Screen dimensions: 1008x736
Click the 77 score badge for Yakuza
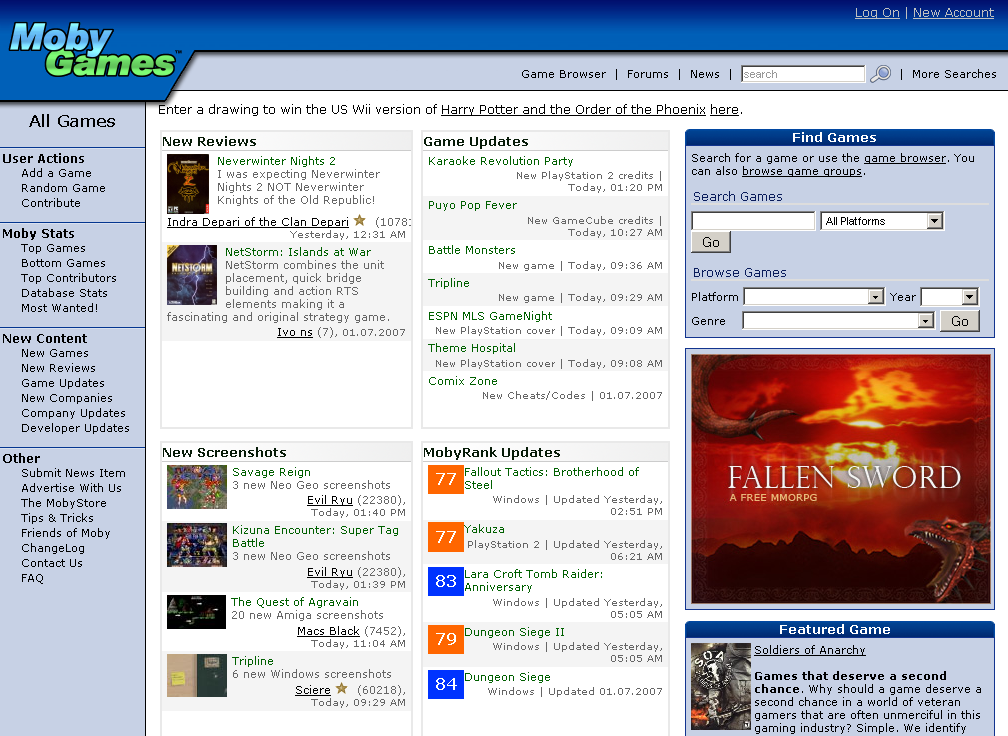[x=446, y=537]
